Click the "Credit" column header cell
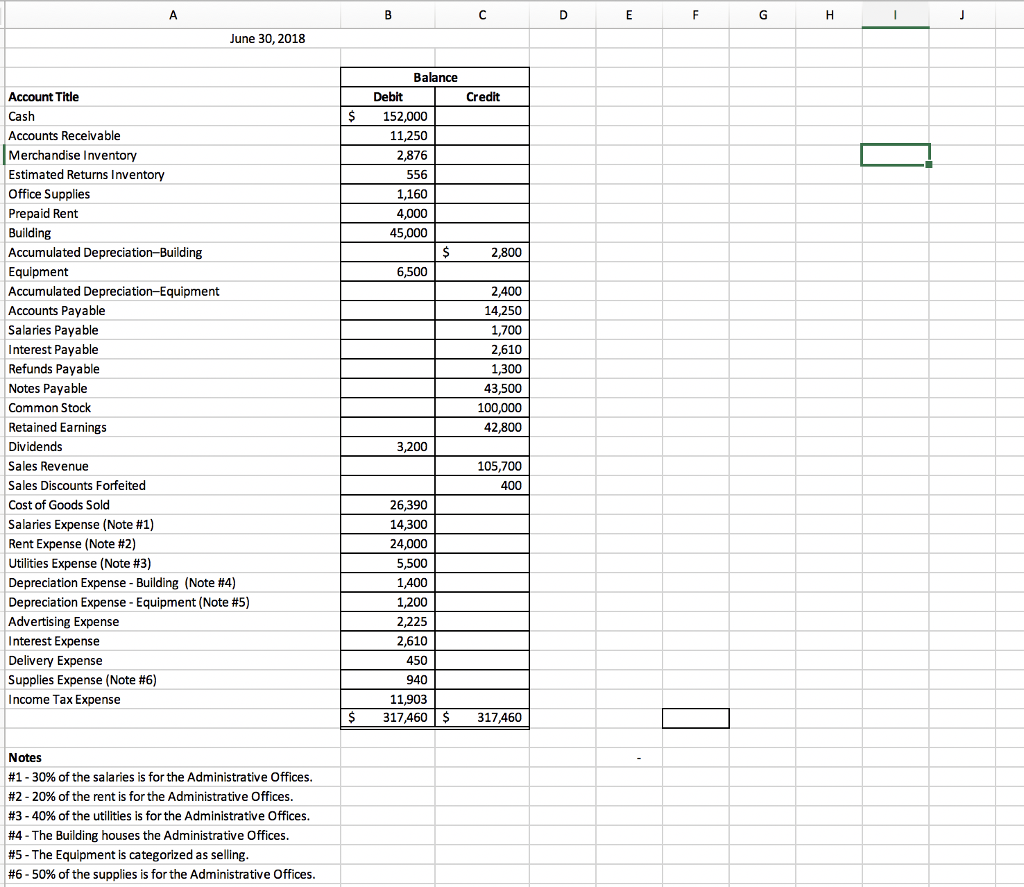The width and height of the screenshot is (1024, 887). (481, 96)
